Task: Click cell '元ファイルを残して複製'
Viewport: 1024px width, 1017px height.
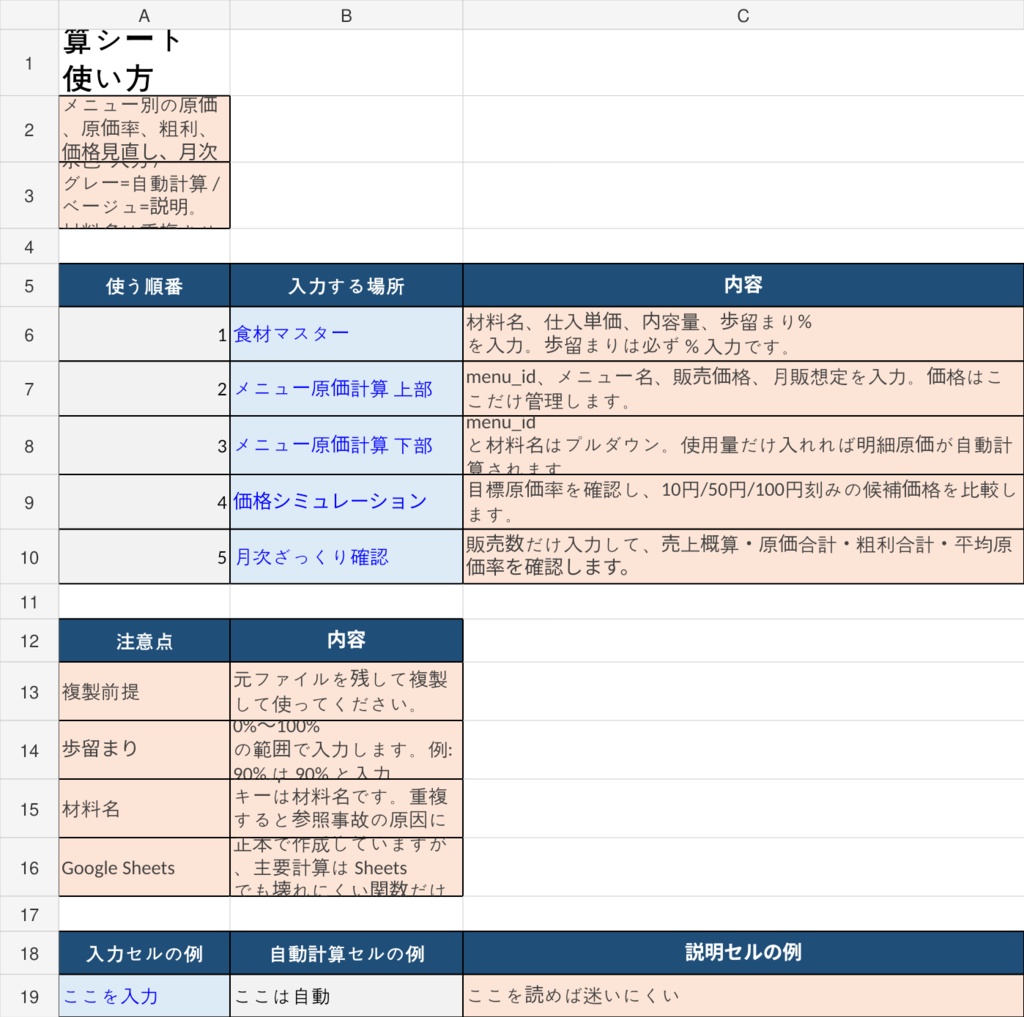Action: click(x=346, y=691)
